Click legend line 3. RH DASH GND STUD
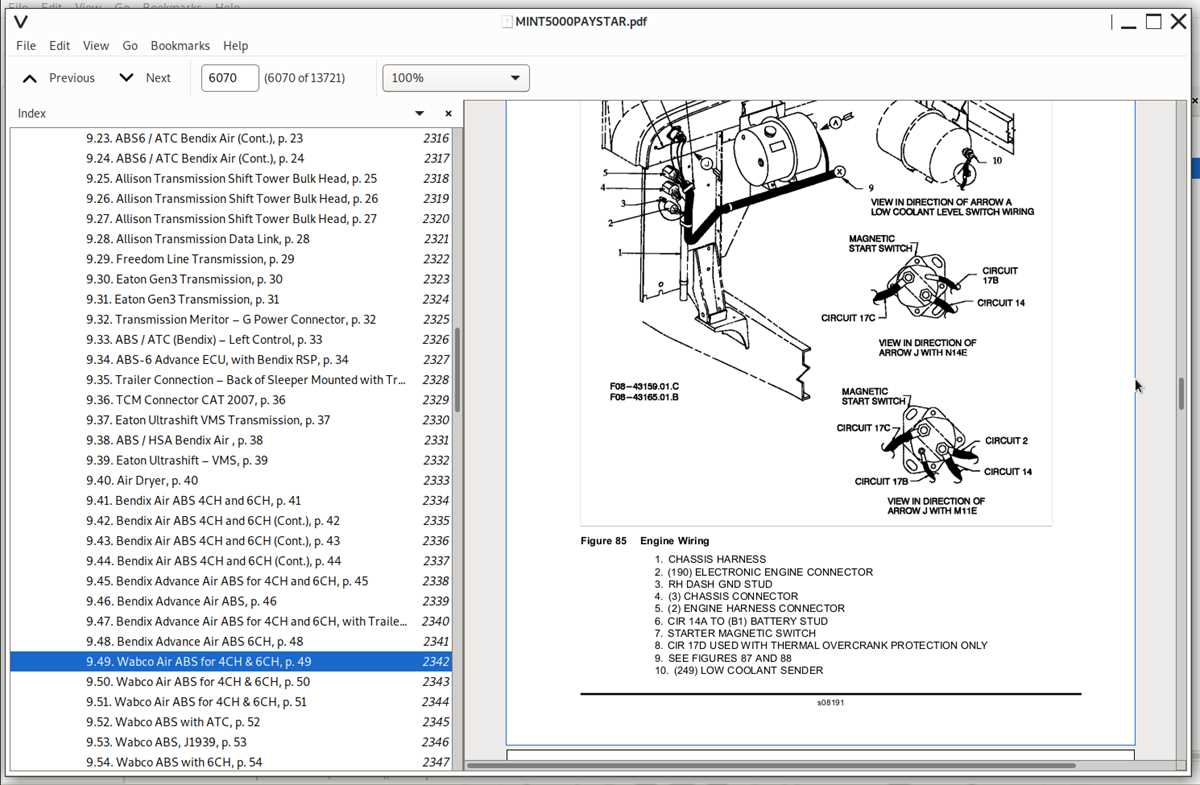This screenshot has height=785, width=1200. tap(713, 584)
